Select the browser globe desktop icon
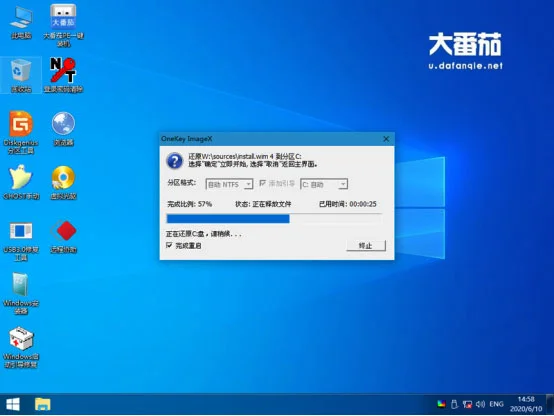 63,129
